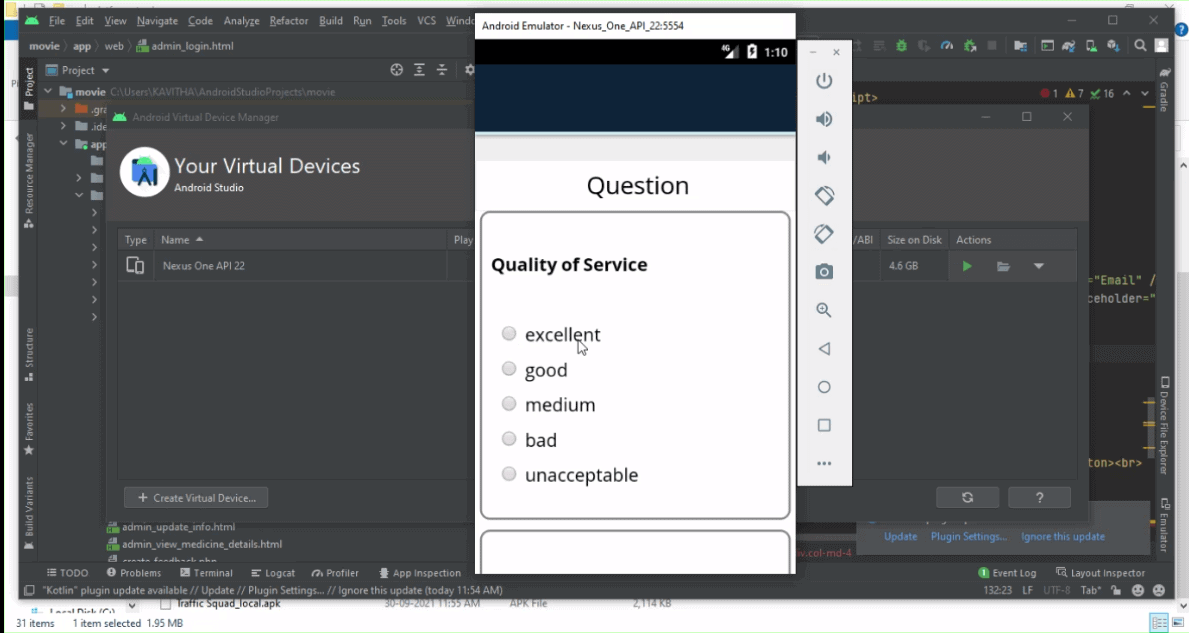Open admin_view_medicine_details.html file in tree

click(x=201, y=544)
